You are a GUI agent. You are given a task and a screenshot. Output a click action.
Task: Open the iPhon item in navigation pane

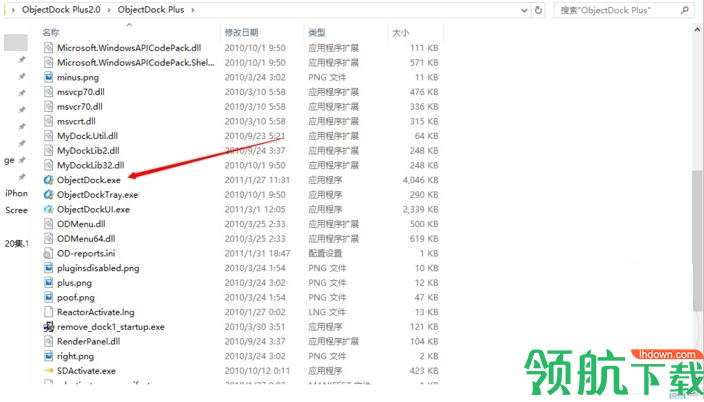pyautogui.click(x=17, y=194)
